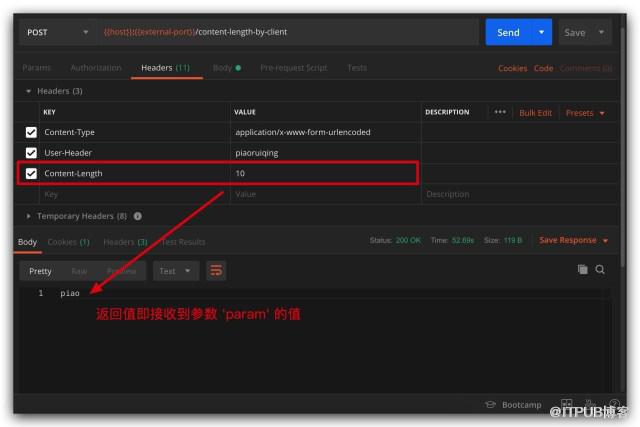Open the POST method dropdown
Image resolution: width=640 pixels, height=427 pixels.
pos(57,32)
